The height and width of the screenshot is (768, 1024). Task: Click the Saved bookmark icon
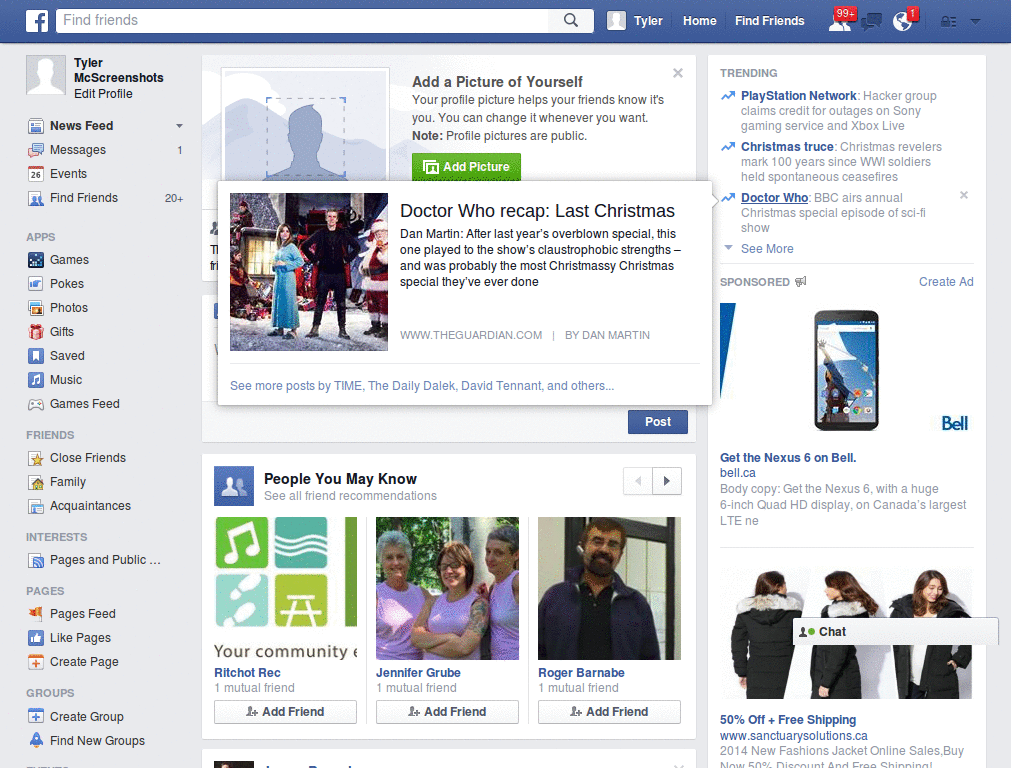[36, 356]
